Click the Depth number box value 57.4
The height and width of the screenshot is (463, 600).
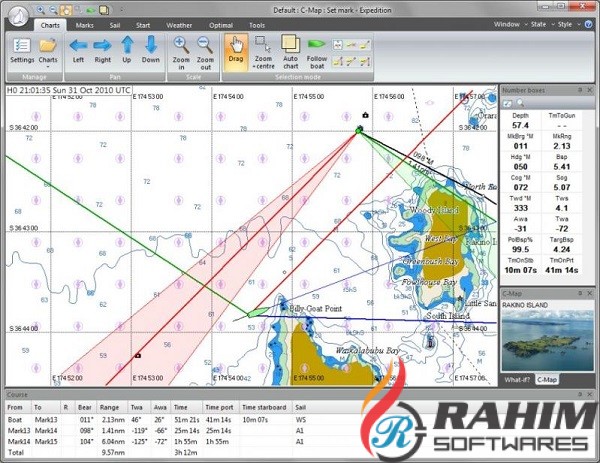520,126
